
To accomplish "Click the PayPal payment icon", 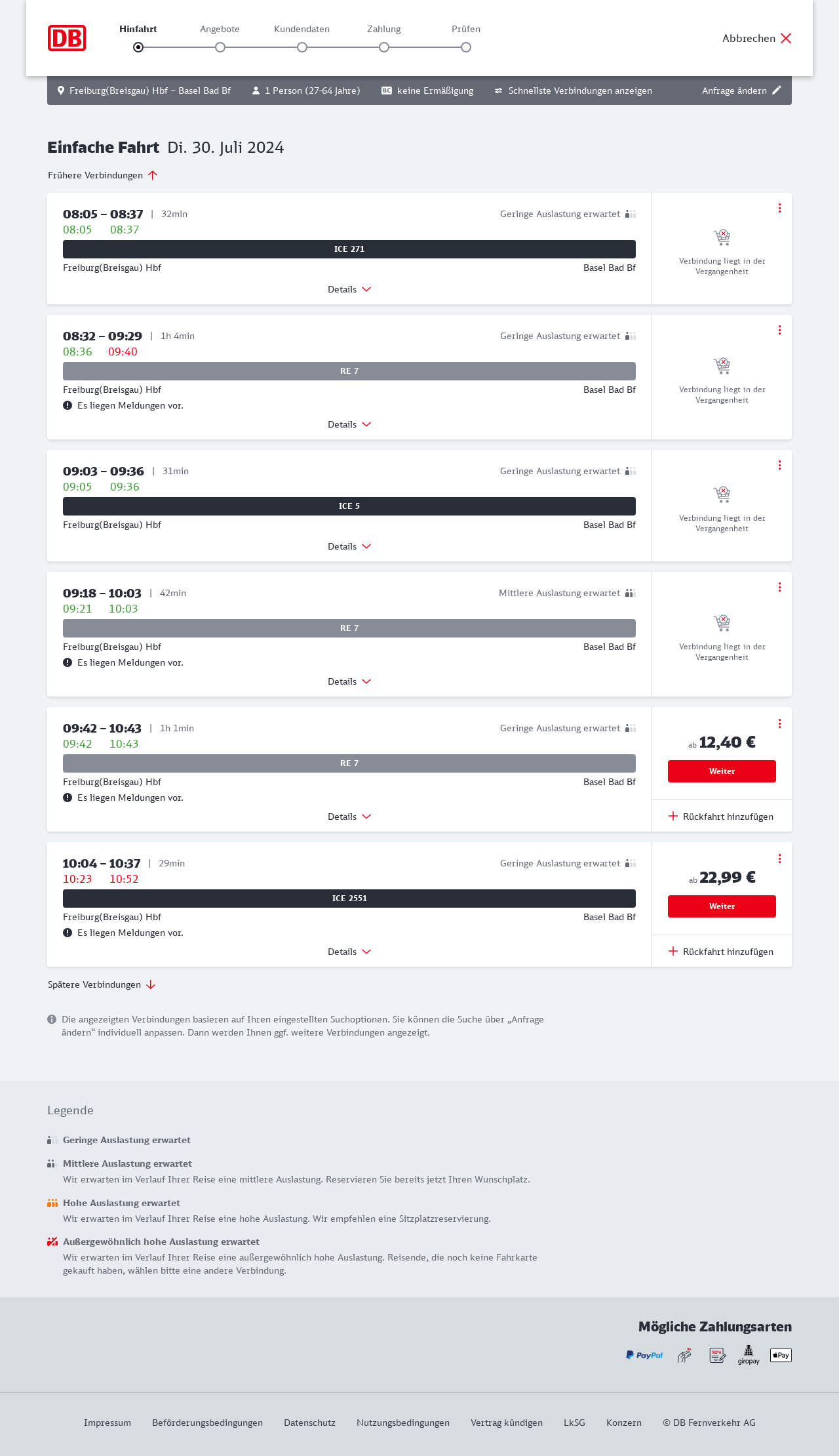I will [x=644, y=1355].
